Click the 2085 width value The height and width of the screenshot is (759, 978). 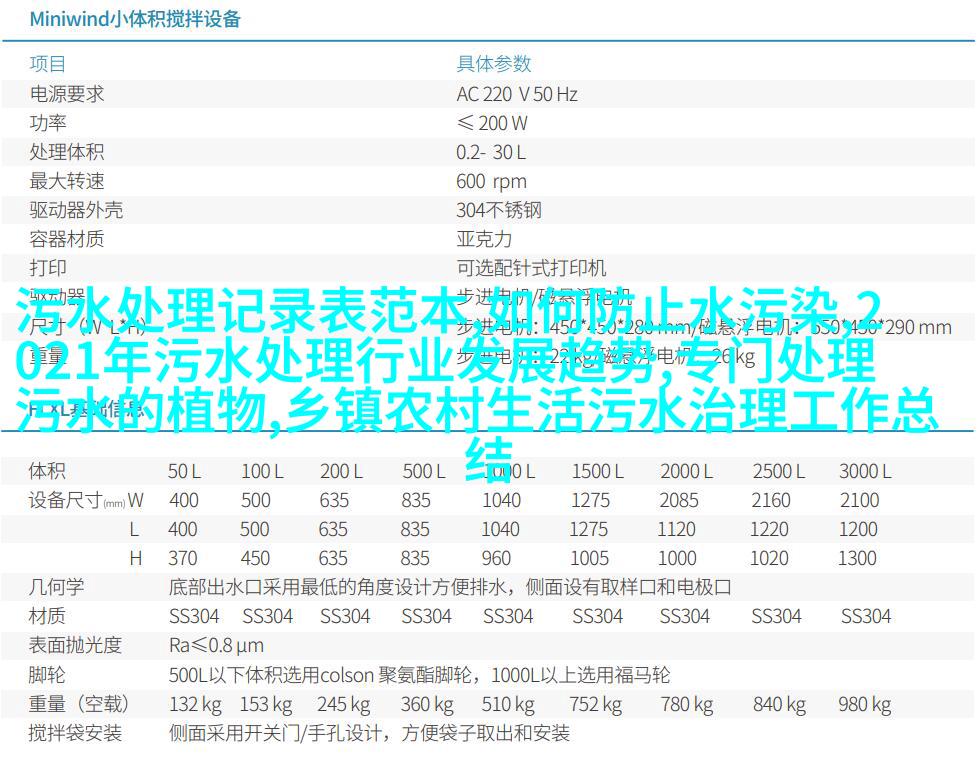pyautogui.click(x=679, y=500)
